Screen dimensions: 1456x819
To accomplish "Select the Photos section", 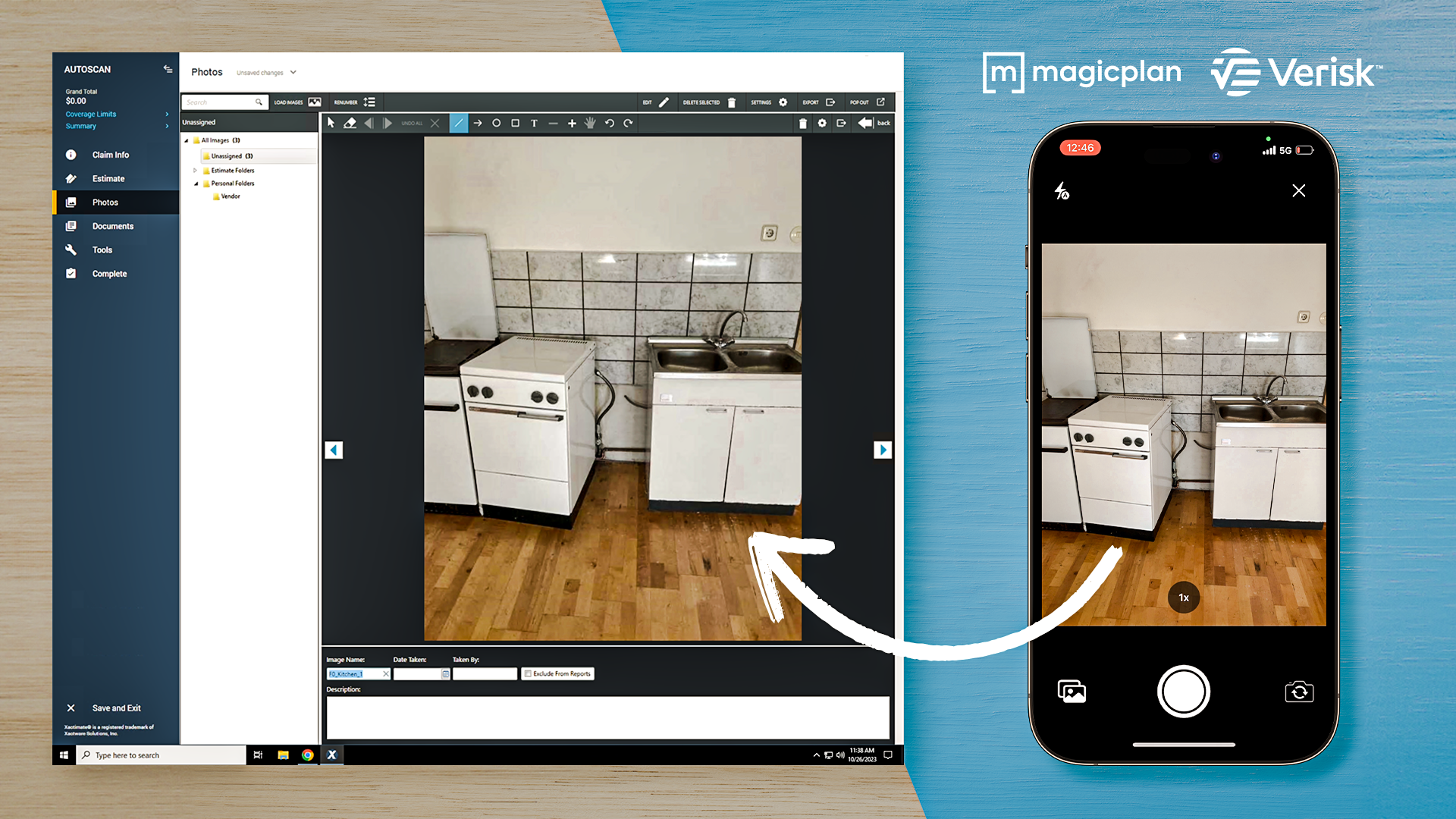I will click(115, 202).
